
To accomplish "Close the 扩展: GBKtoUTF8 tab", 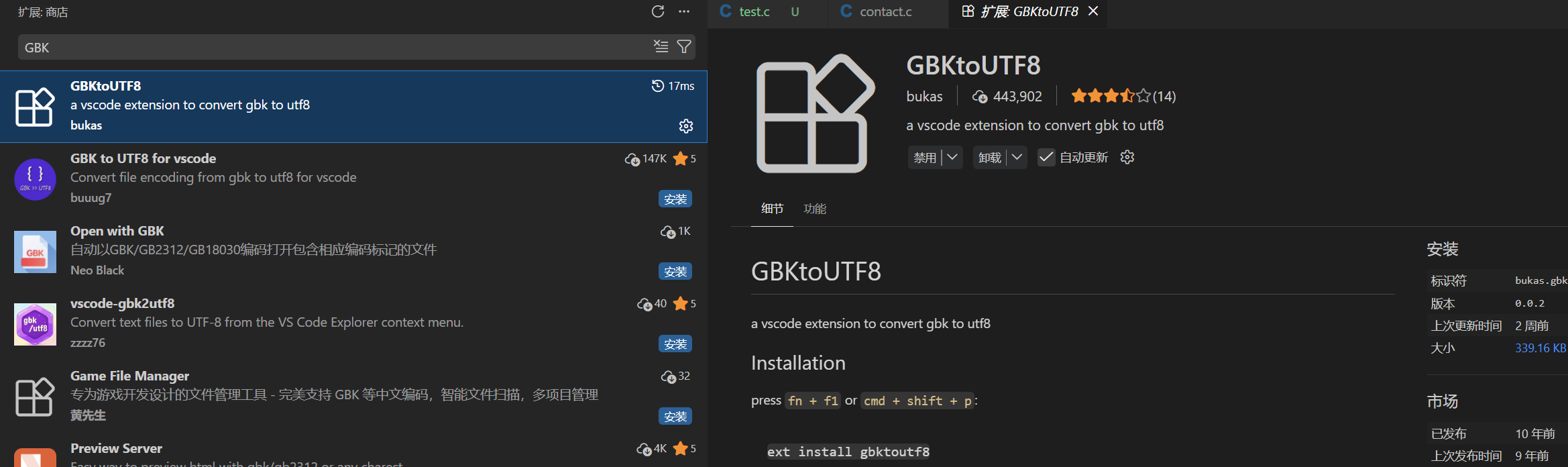I will [1093, 11].
